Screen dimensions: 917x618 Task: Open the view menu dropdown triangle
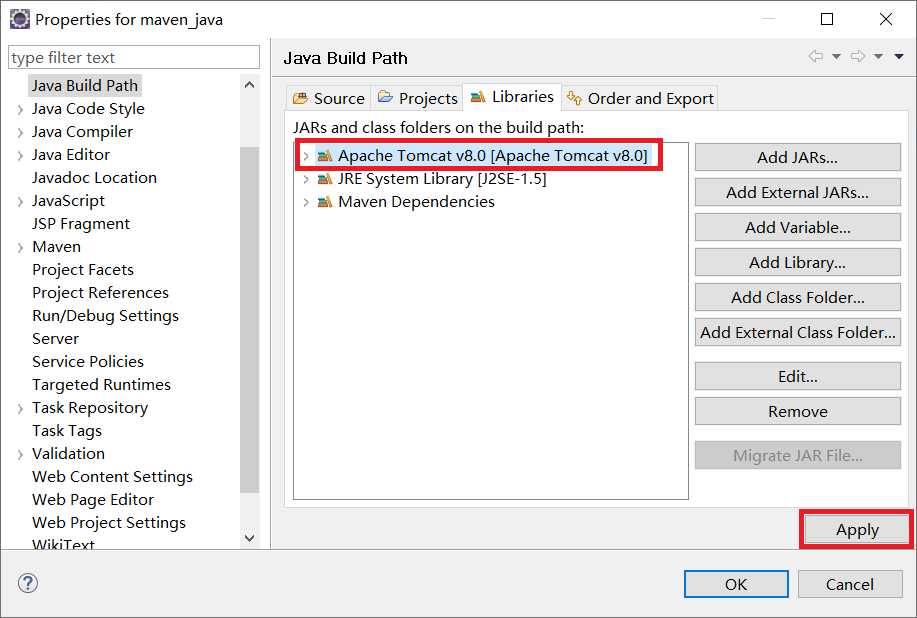[x=899, y=57]
